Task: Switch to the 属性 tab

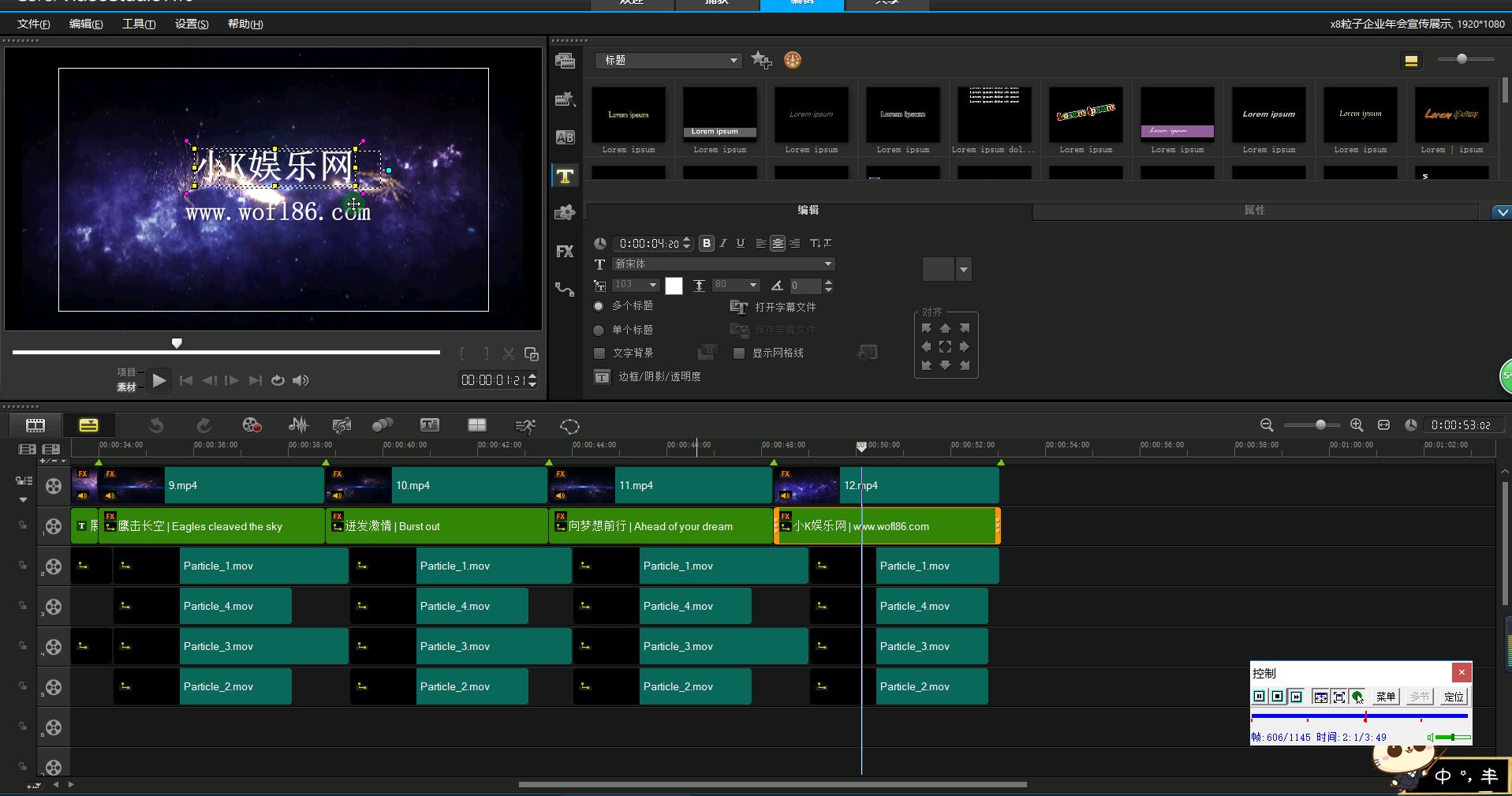Action: 1254,211
